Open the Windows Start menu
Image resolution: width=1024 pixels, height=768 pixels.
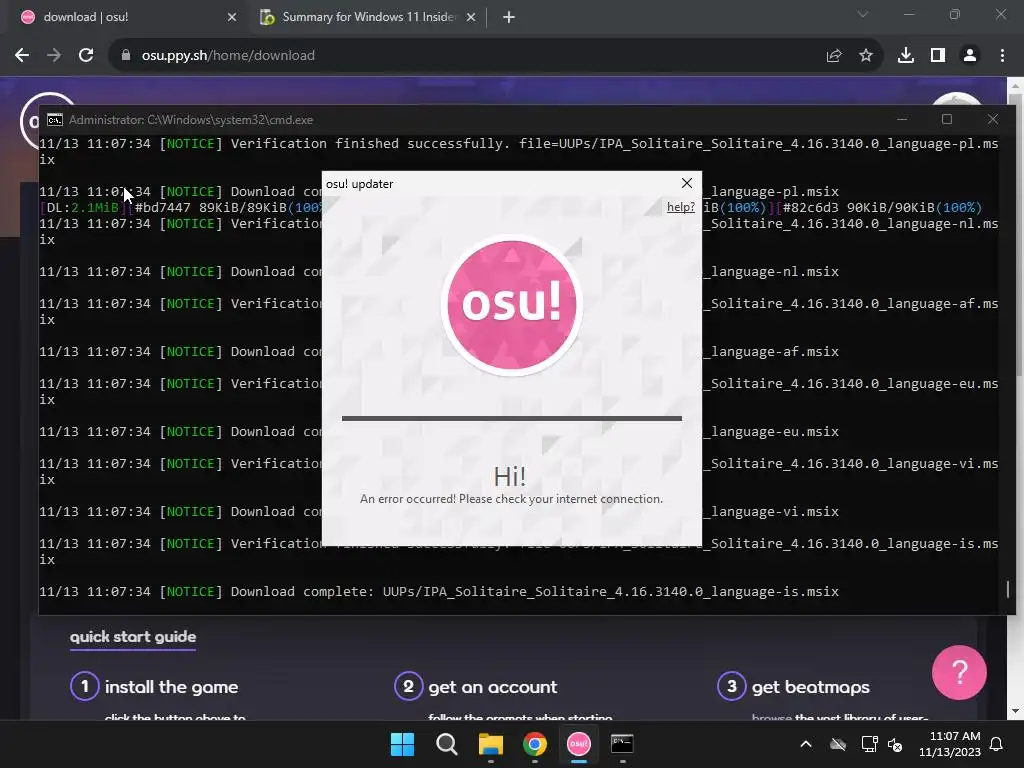point(402,744)
